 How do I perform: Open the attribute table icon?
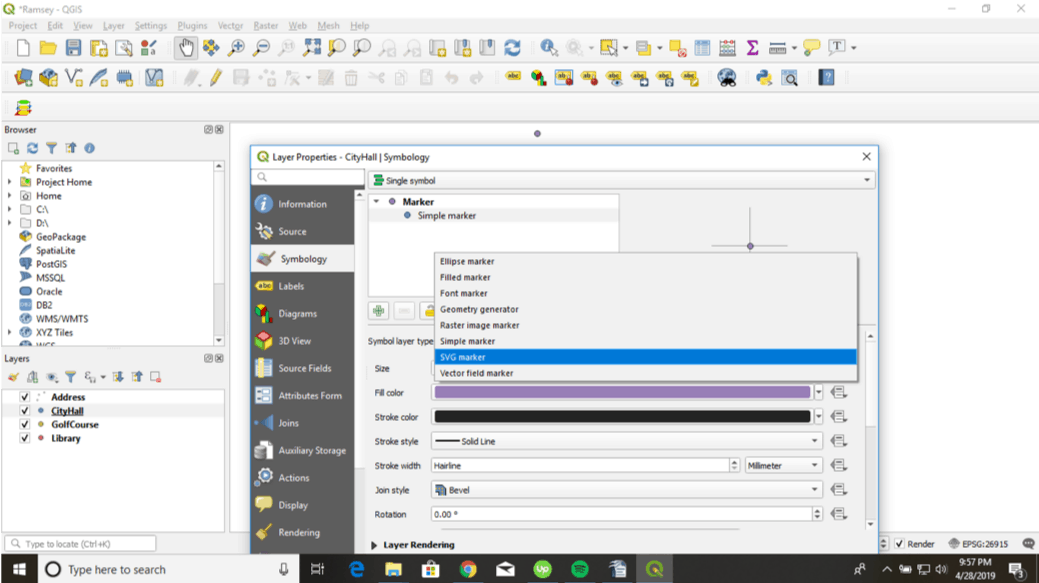(702, 48)
